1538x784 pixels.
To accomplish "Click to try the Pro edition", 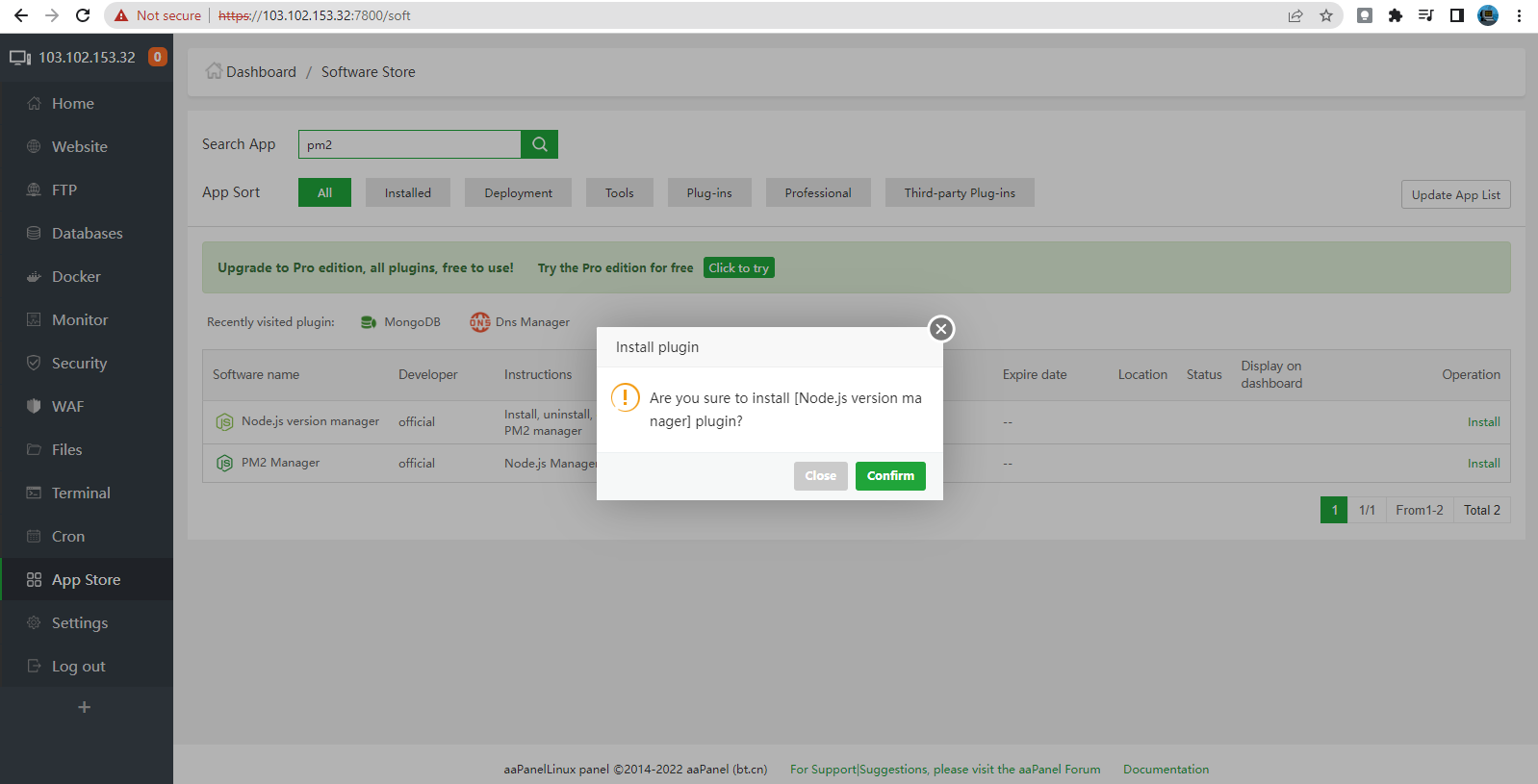I will [x=738, y=268].
